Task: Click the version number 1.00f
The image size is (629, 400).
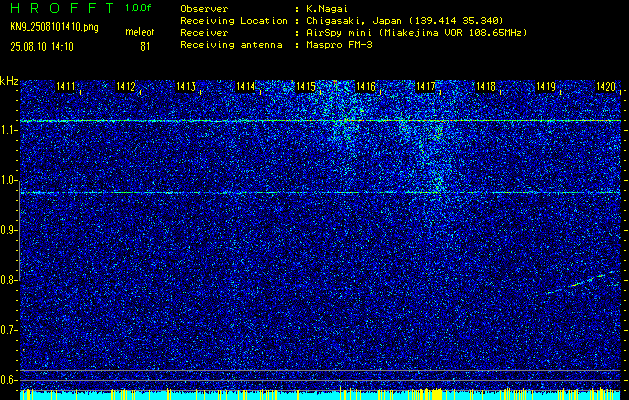Action: 138,8
